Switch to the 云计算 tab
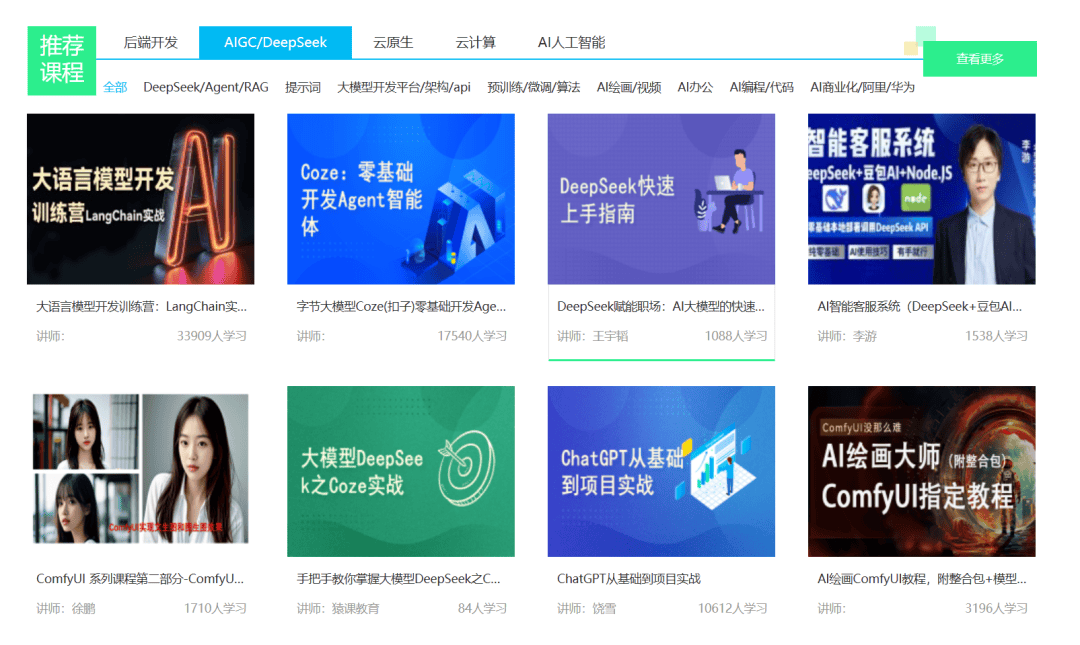 tap(475, 43)
